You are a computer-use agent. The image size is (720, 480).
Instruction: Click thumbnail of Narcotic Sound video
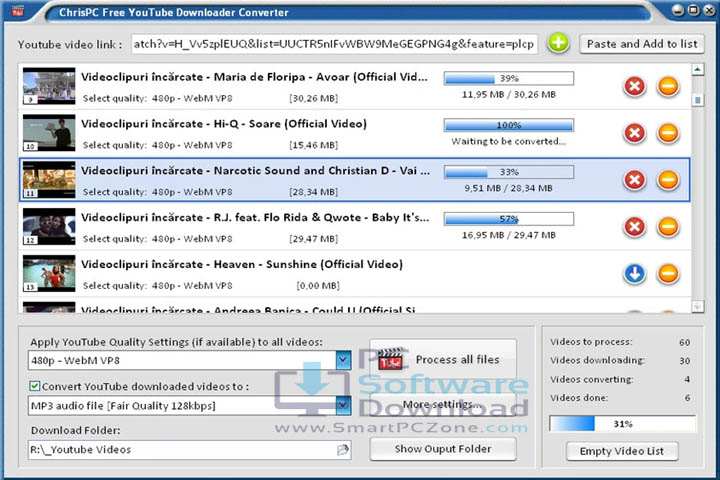[49, 180]
